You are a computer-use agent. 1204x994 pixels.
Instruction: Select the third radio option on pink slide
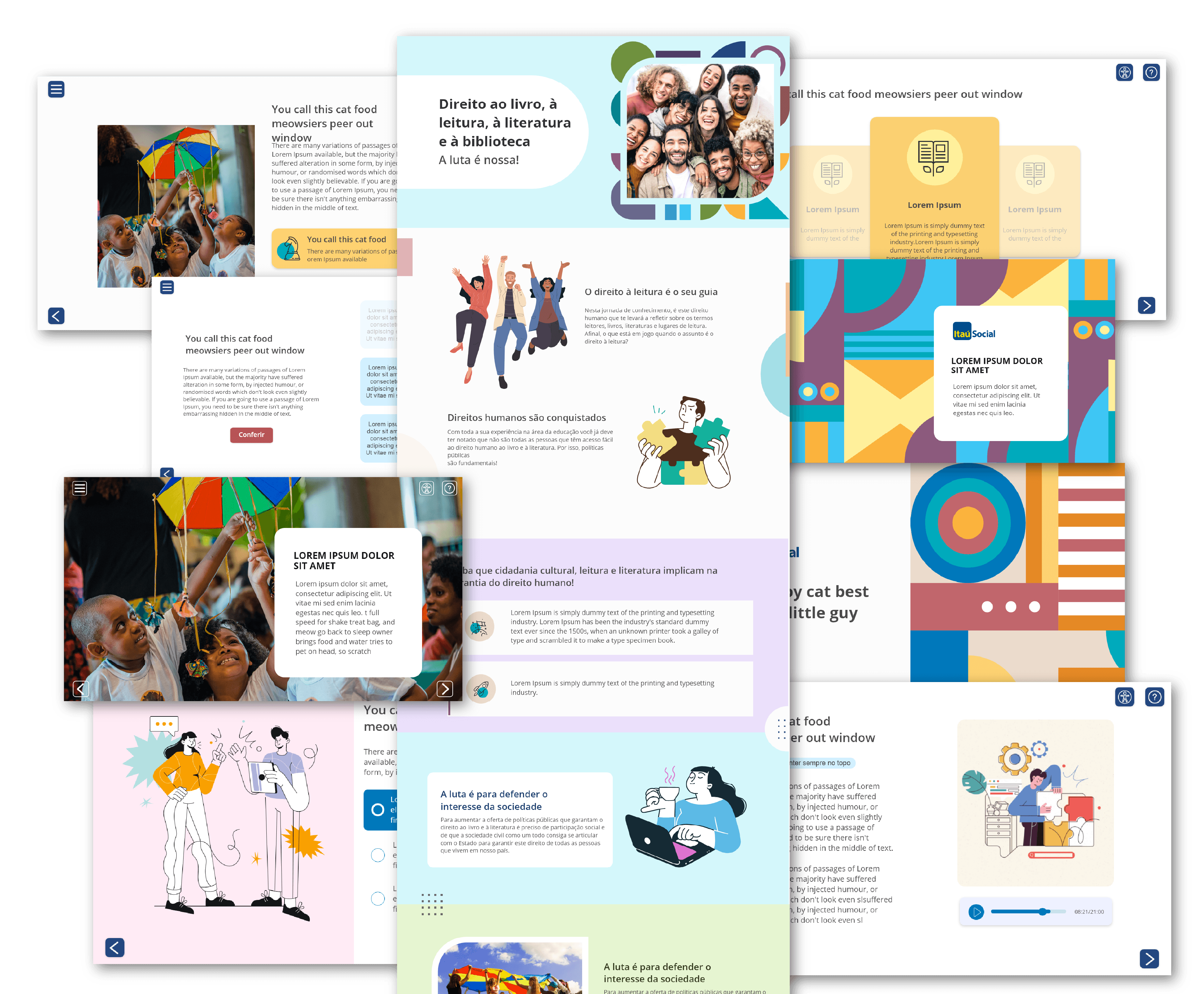[x=378, y=898]
